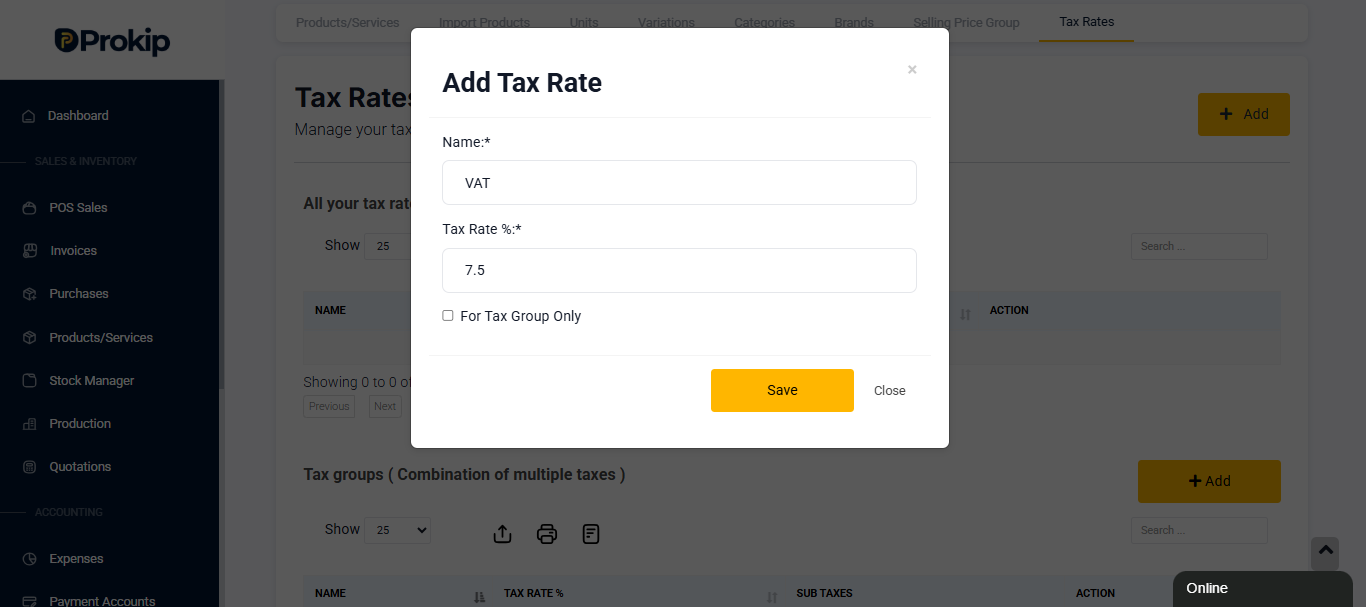This screenshot has height=607, width=1366.
Task: Focus the Tax Rate % input field
Action: click(x=679, y=270)
